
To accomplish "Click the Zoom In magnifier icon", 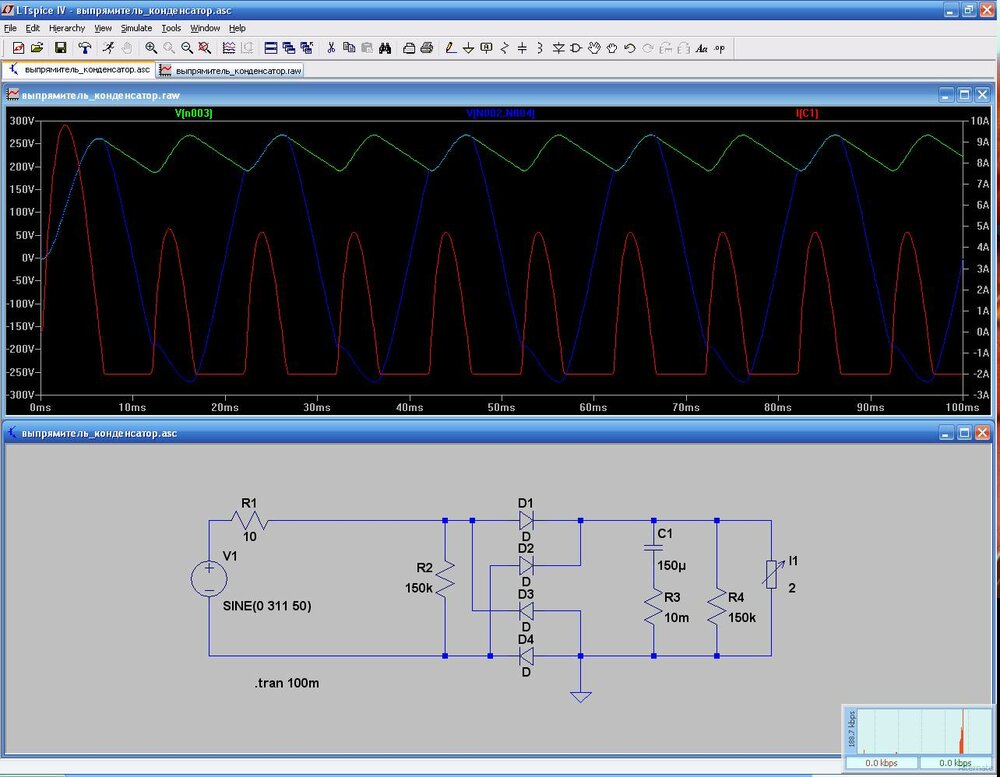I will tap(151, 48).
